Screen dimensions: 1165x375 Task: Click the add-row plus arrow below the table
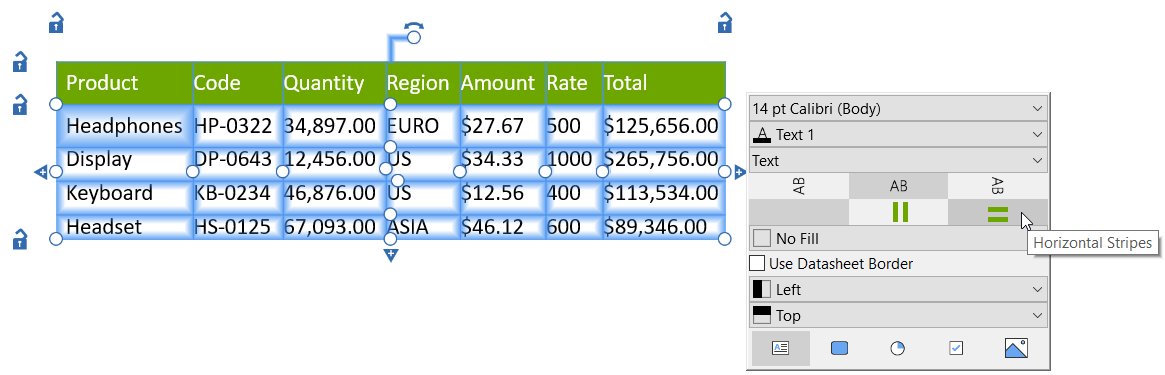click(x=391, y=256)
